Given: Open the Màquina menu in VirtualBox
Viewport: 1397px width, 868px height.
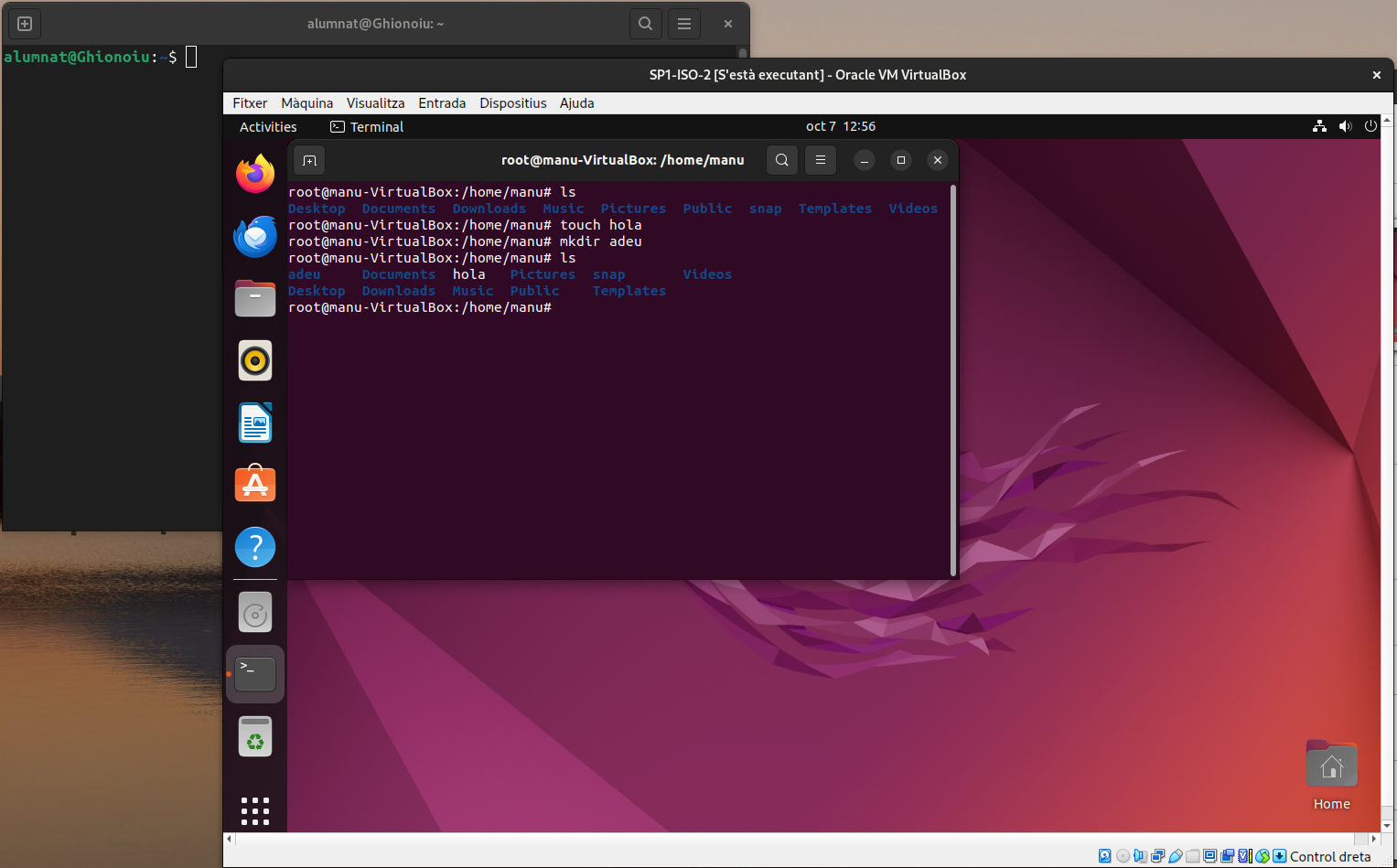Looking at the screenshot, I should coord(306,103).
